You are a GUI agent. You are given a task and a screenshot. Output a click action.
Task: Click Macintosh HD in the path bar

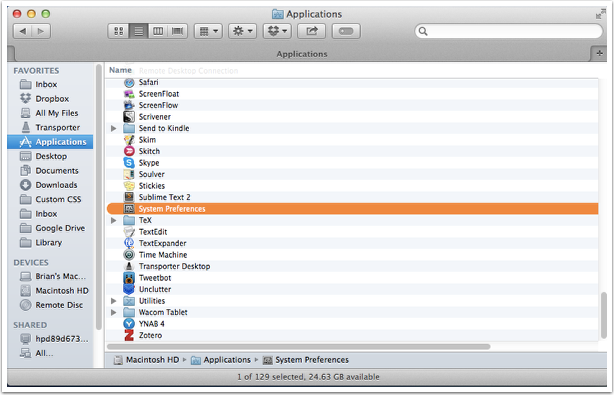pyautogui.click(x=146, y=360)
